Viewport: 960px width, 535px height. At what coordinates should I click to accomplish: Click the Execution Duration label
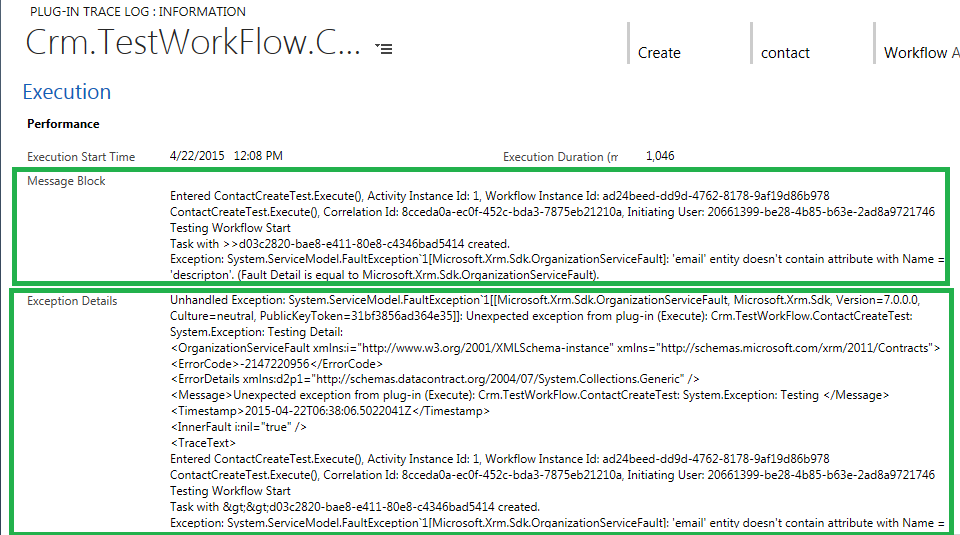pyautogui.click(x=560, y=157)
